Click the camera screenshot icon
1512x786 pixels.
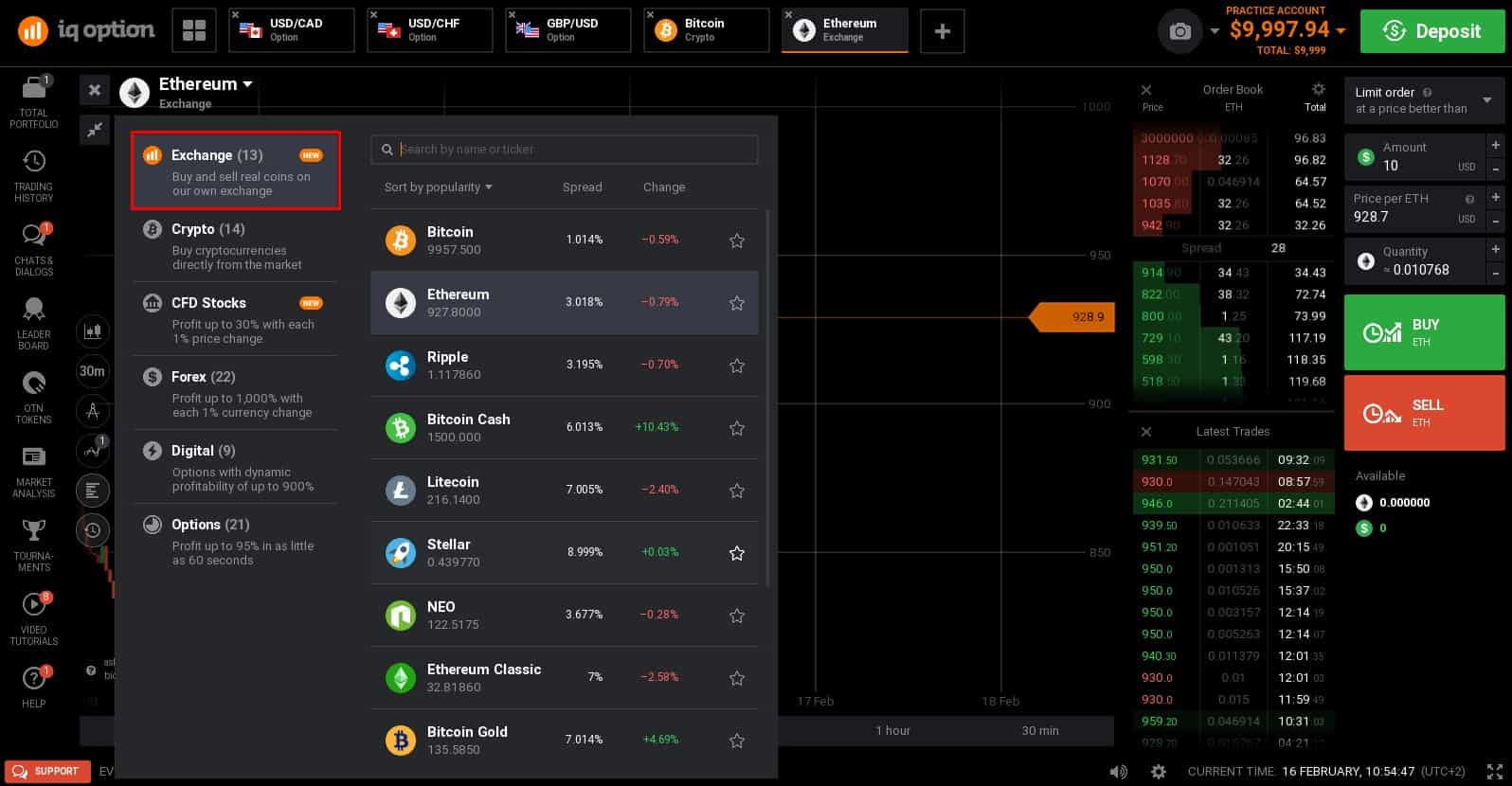[1179, 31]
